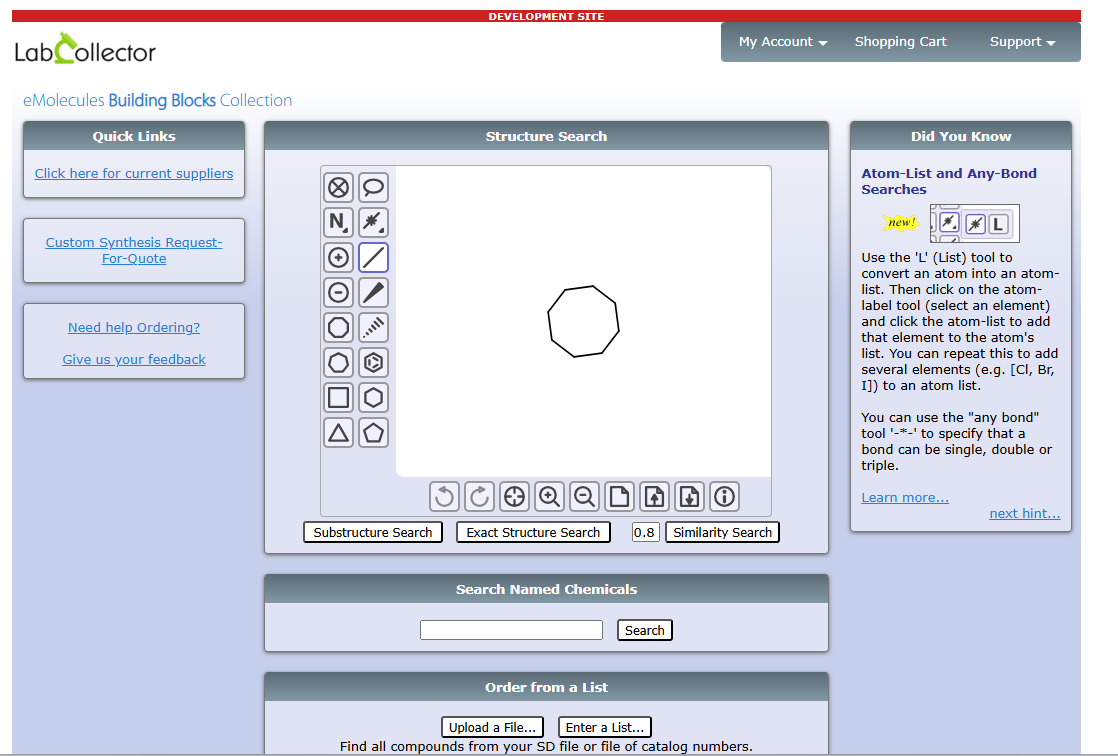Click the Quick Links panel header
Image resolution: width=1118 pixels, height=756 pixels.
(x=134, y=136)
